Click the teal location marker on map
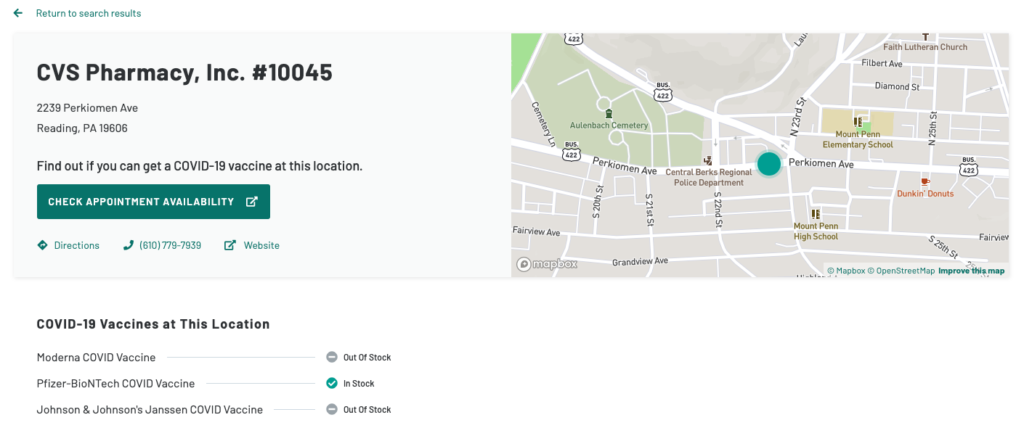Screen dimensions: 1024x428 768,164
